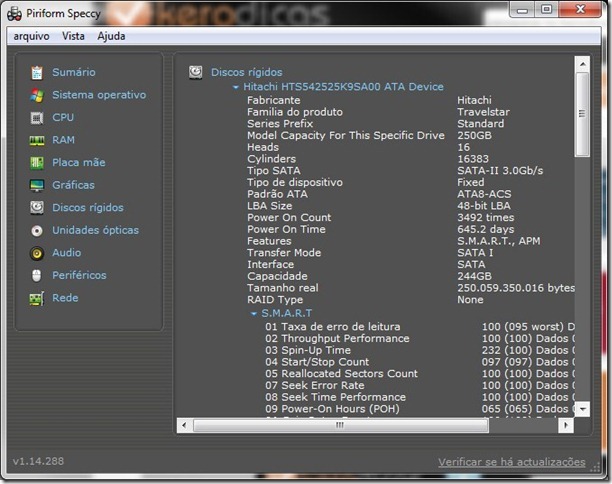
Task: Select the Capacidade row label
Action: (x=277, y=276)
